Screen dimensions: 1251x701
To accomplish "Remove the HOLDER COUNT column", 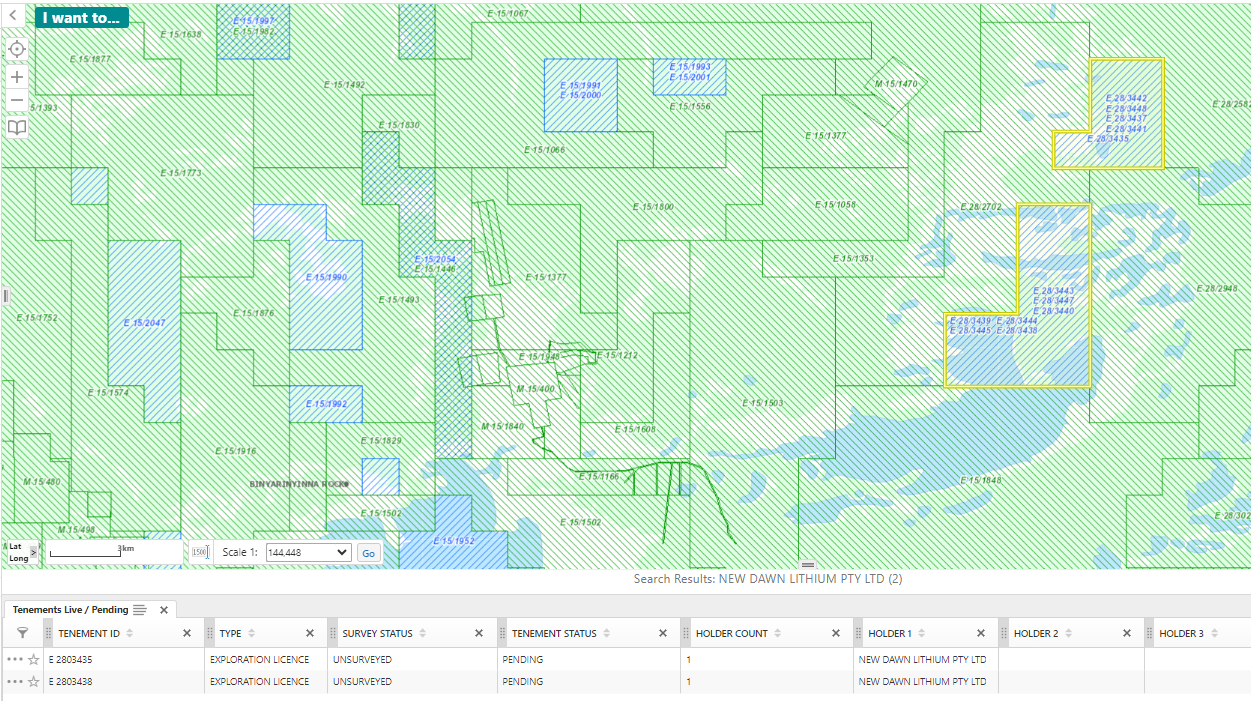I will click(836, 633).
